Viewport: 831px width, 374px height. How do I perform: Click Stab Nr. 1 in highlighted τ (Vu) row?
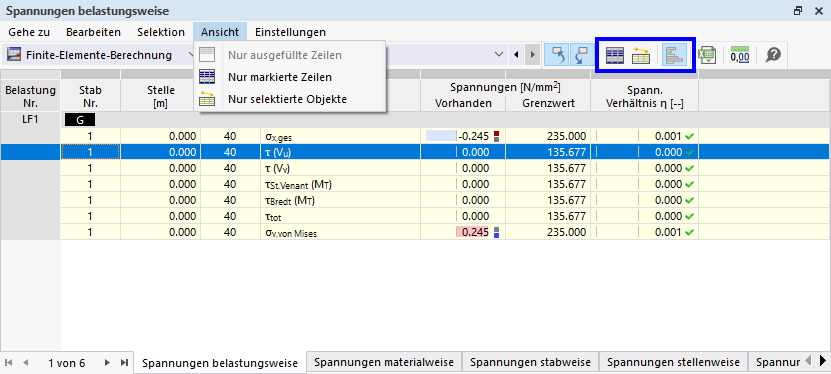90,152
